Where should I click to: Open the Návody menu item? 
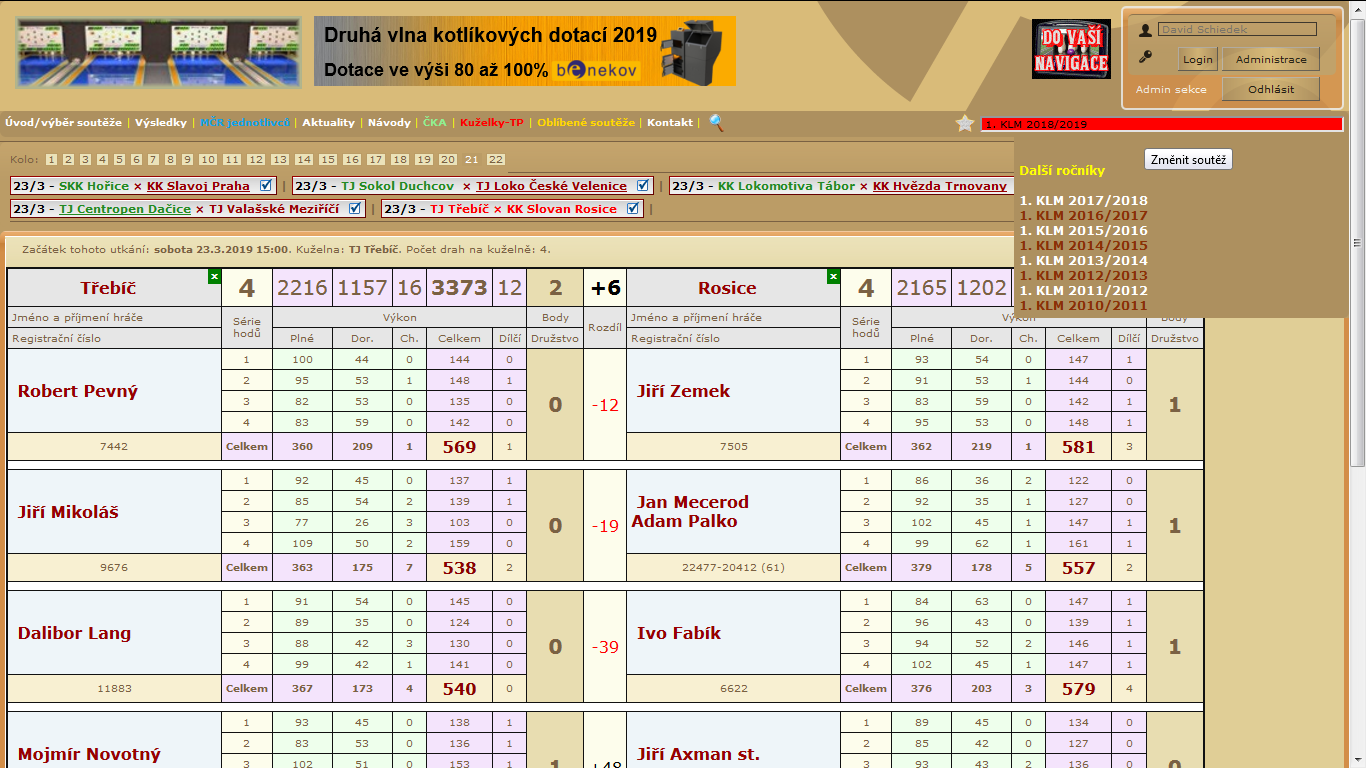click(389, 122)
